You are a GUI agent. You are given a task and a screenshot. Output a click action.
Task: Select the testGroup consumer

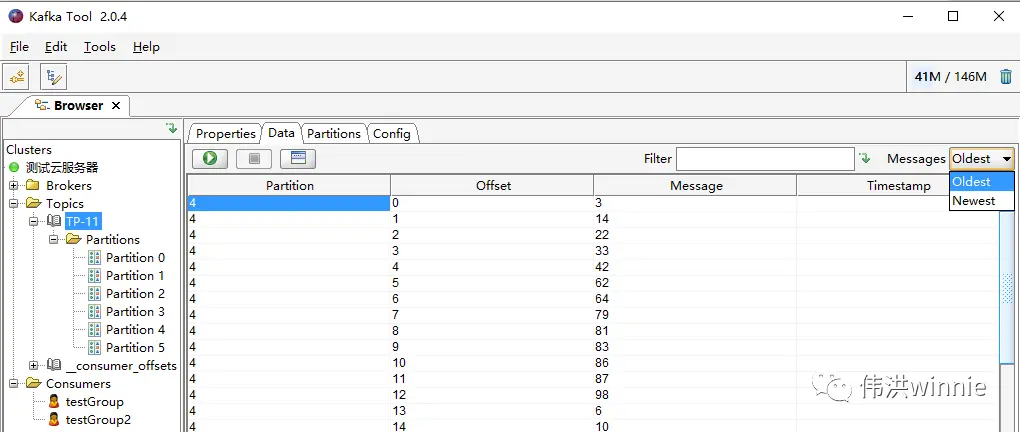[94, 402]
